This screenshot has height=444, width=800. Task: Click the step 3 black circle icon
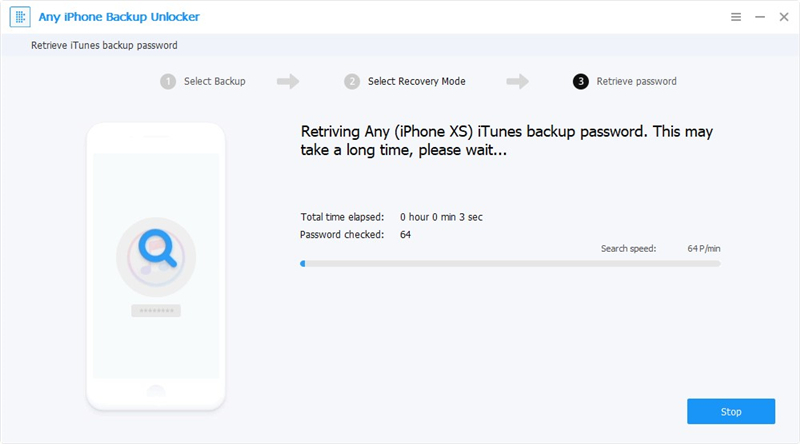coord(581,82)
